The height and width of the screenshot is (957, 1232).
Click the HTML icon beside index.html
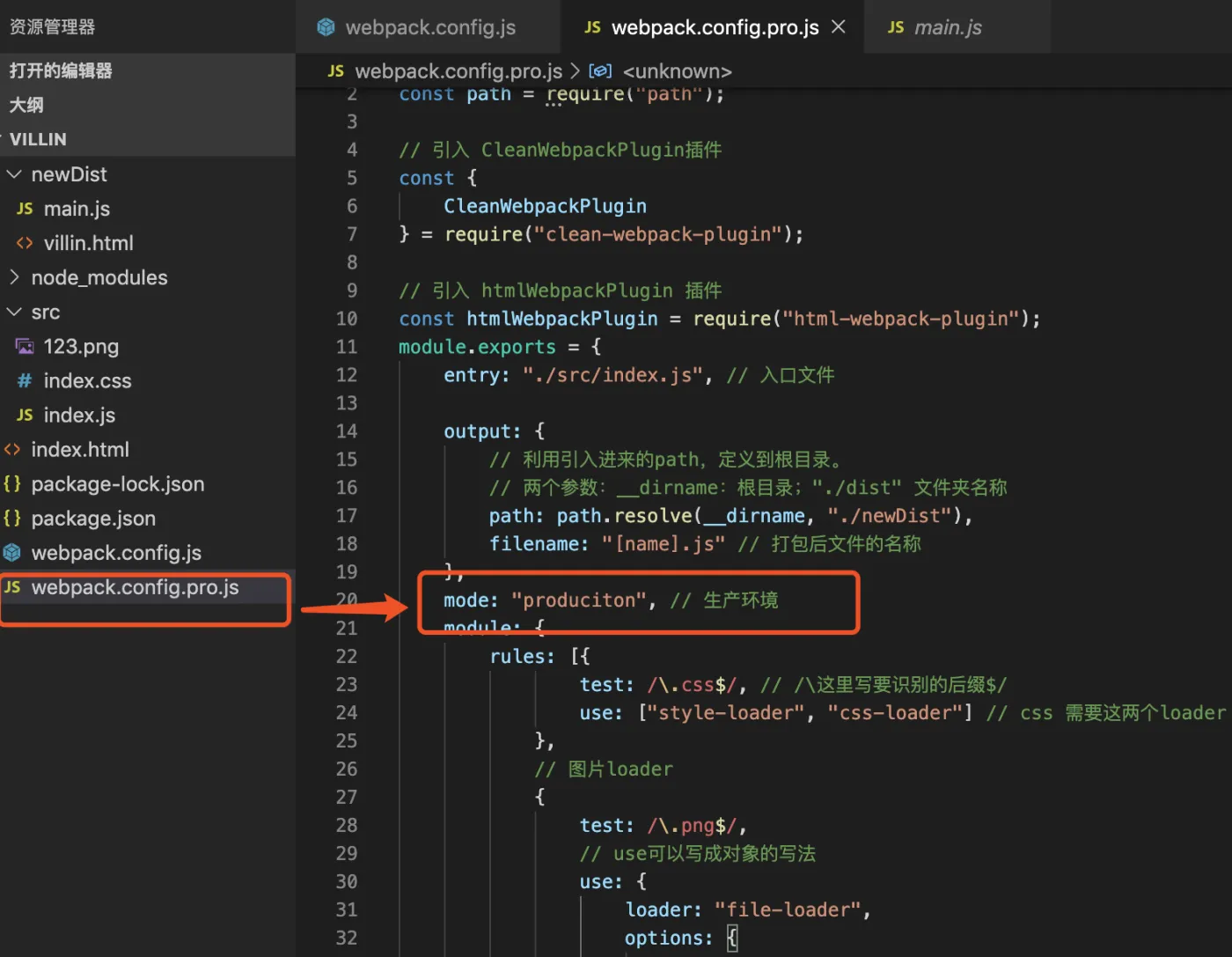pos(12,449)
